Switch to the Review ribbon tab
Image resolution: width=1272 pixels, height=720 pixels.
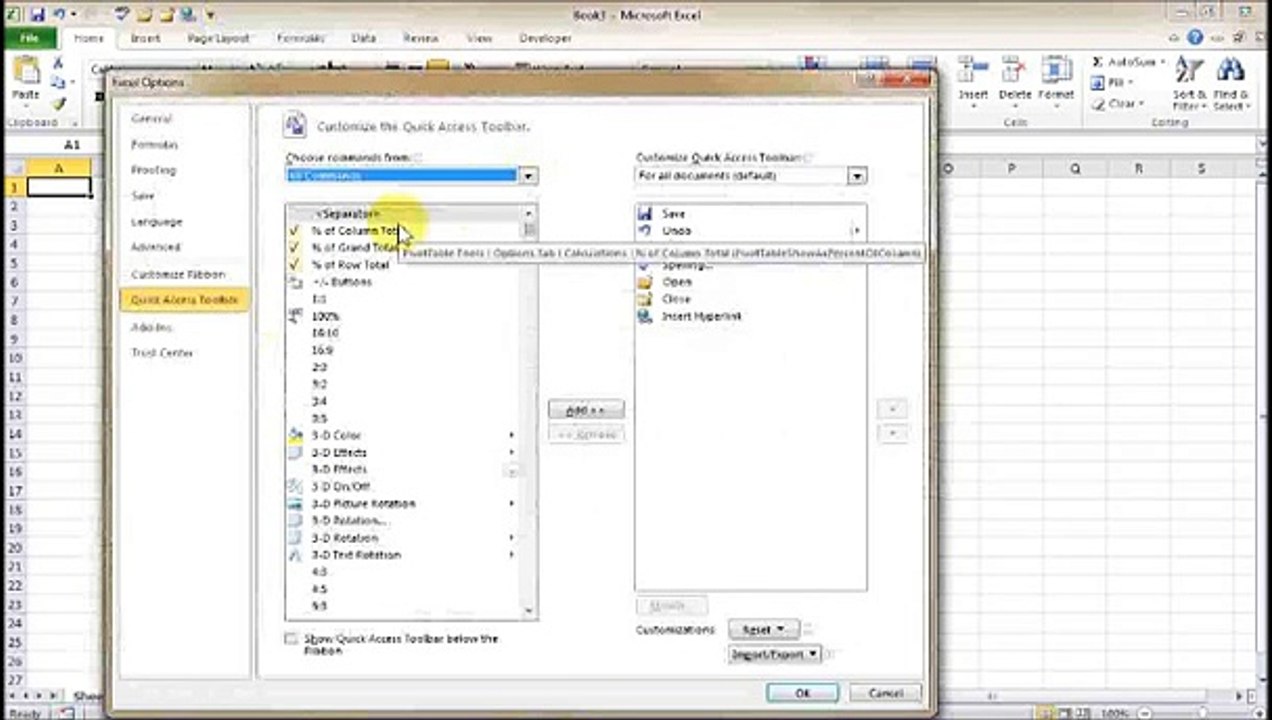[421, 38]
